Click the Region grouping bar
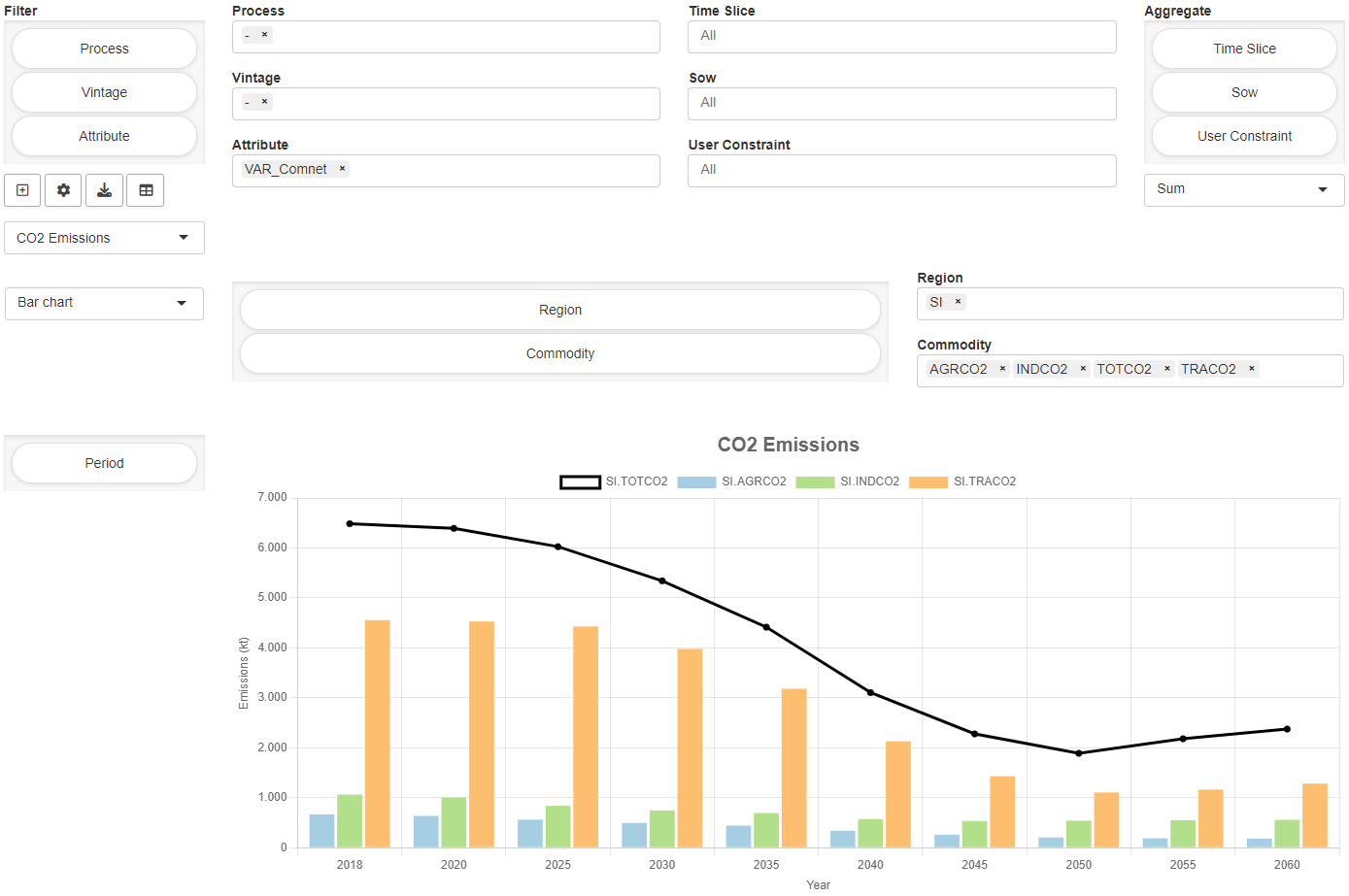The image size is (1349, 896). click(559, 309)
